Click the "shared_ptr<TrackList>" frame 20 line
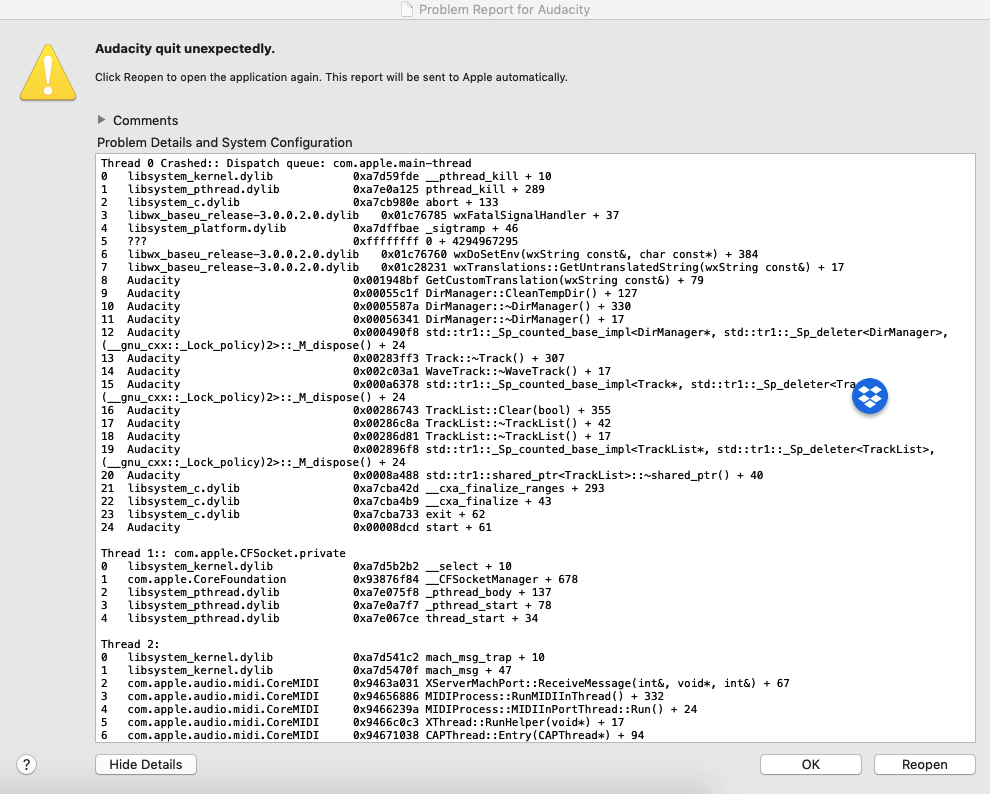990x794 pixels. (432, 475)
